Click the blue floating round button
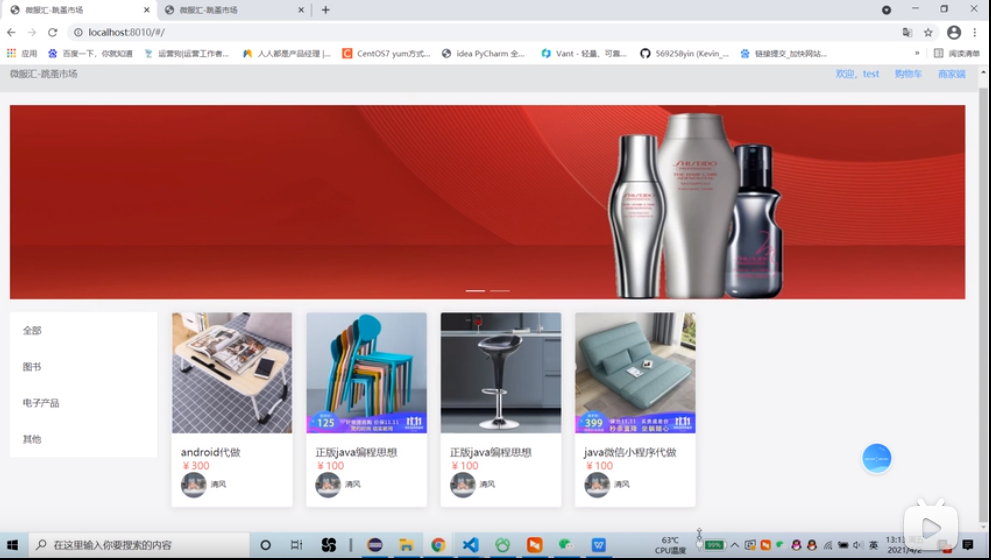The image size is (991, 560). (x=877, y=459)
